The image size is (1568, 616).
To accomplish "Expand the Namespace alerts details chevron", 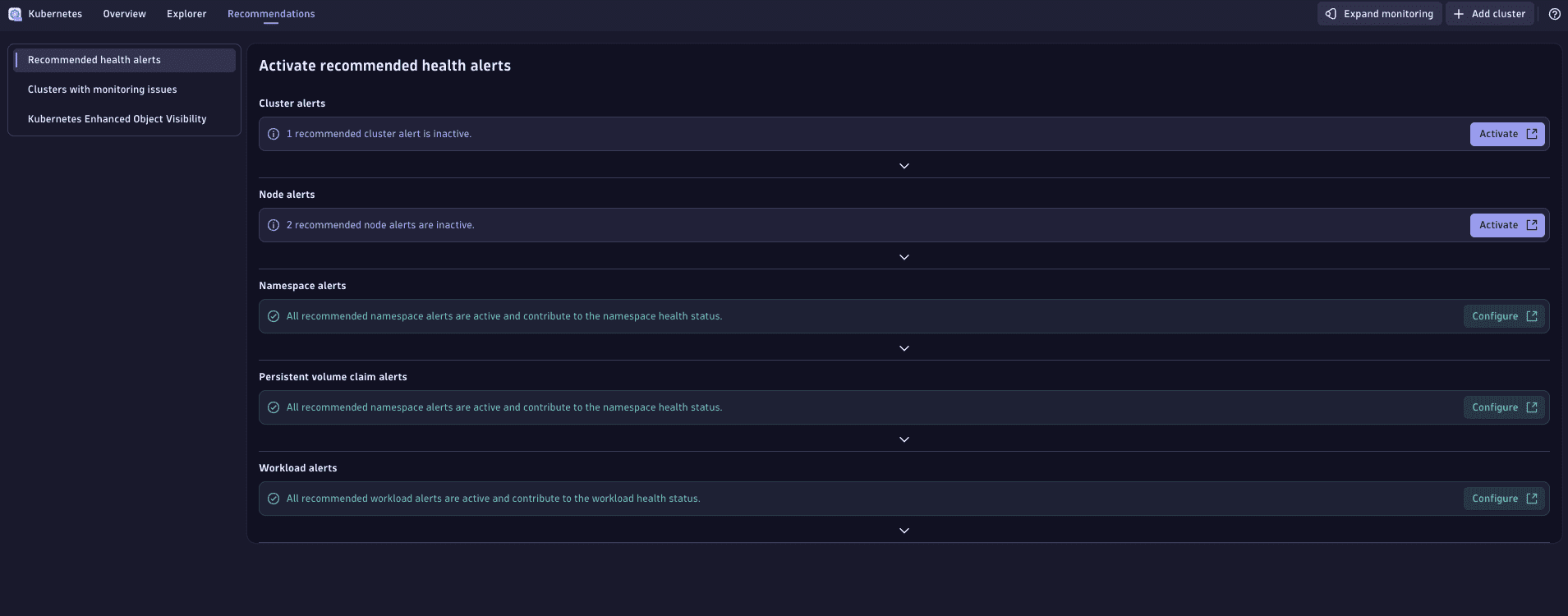I will [904, 348].
